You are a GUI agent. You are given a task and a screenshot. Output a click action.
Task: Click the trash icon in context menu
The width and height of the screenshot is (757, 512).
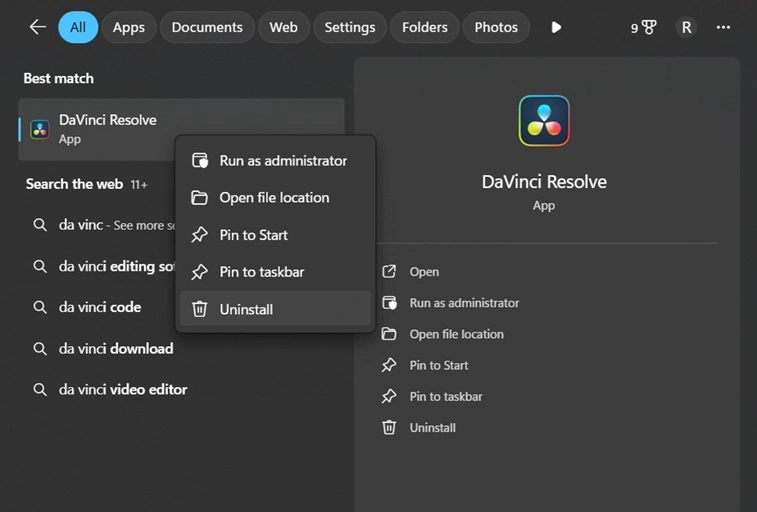[x=199, y=309]
